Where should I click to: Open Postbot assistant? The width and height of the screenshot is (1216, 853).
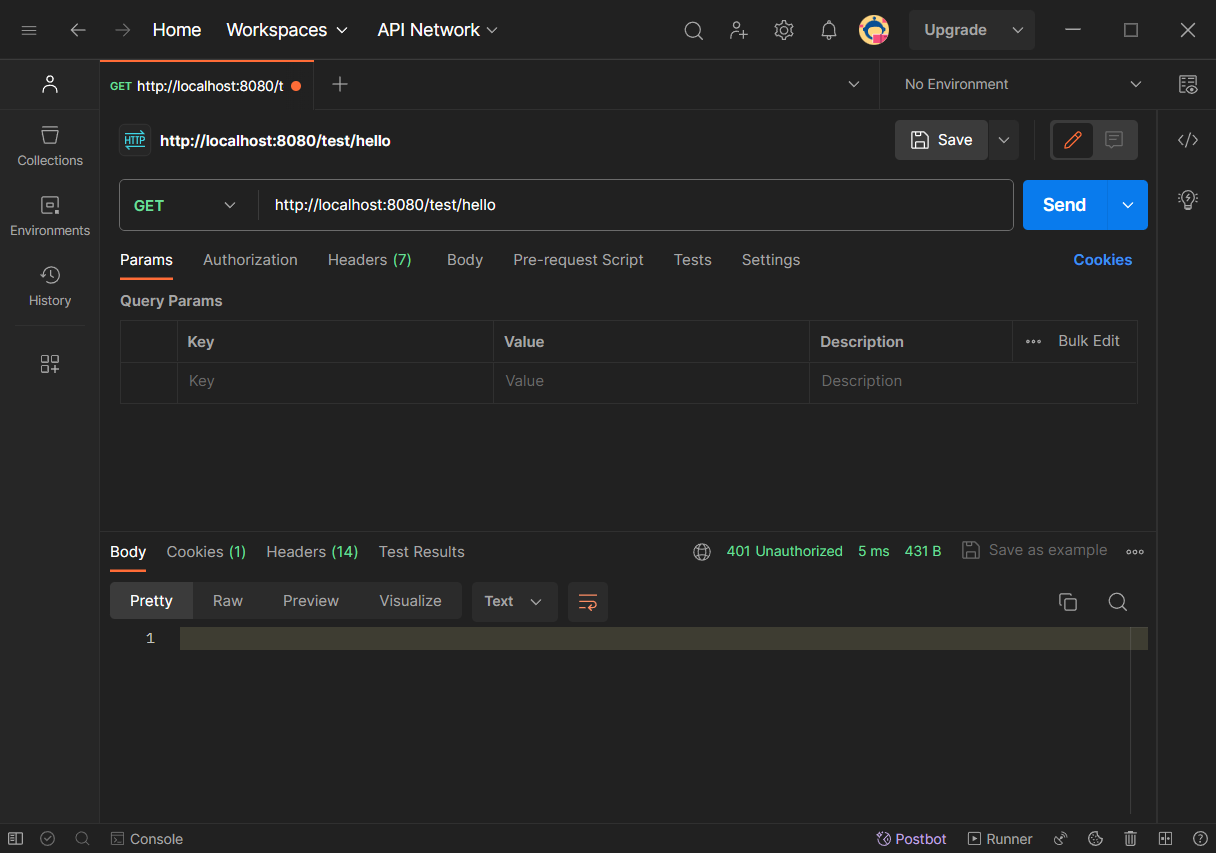click(911, 839)
